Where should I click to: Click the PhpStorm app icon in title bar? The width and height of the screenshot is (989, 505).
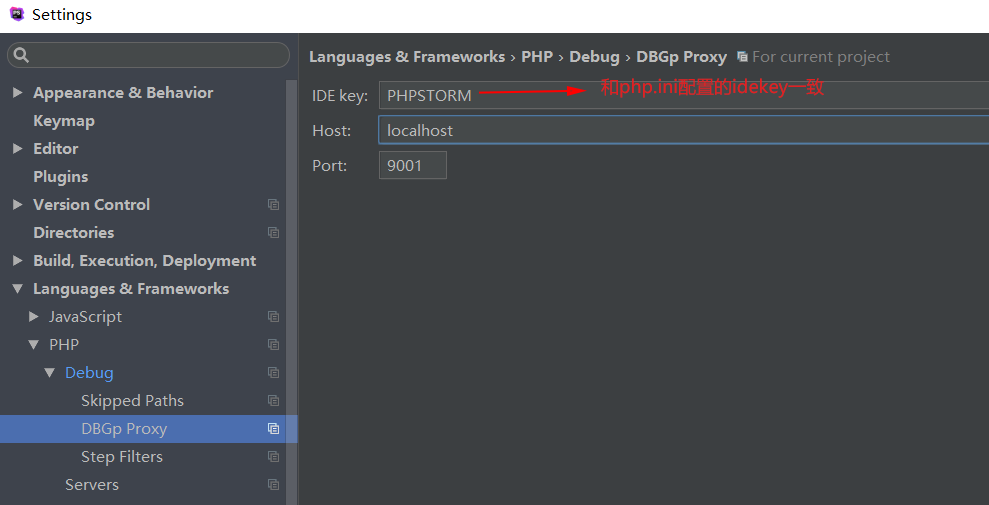coord(17,14)
